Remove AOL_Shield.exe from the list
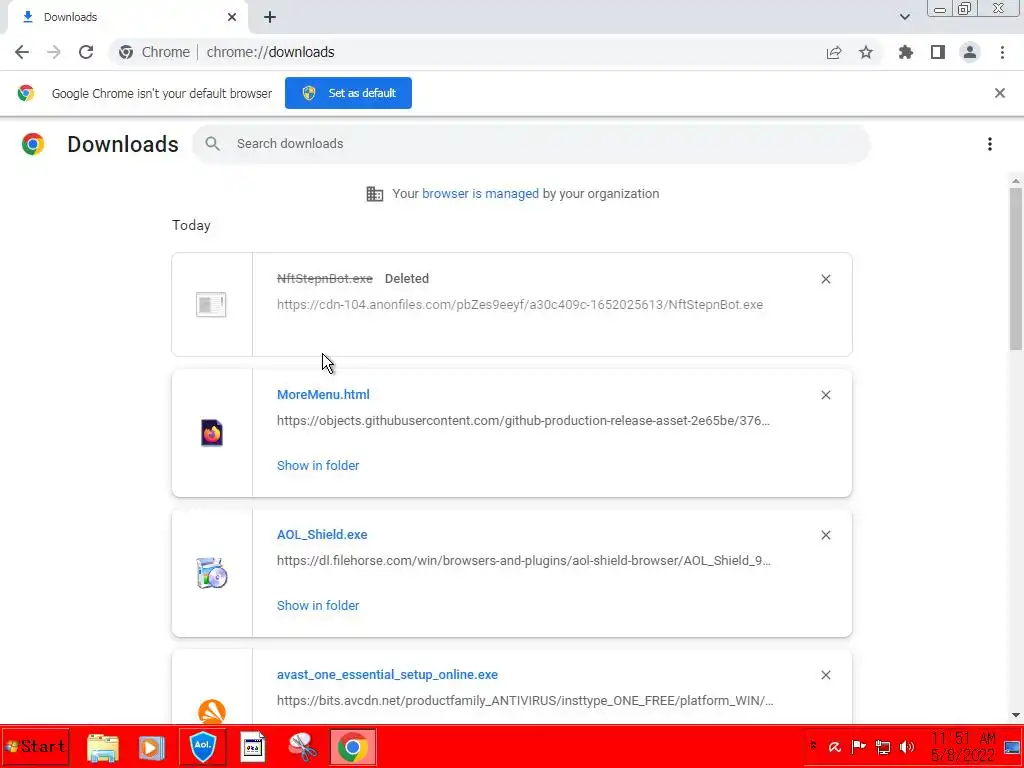Screen dimensions: 1024x768 (825, 535)
